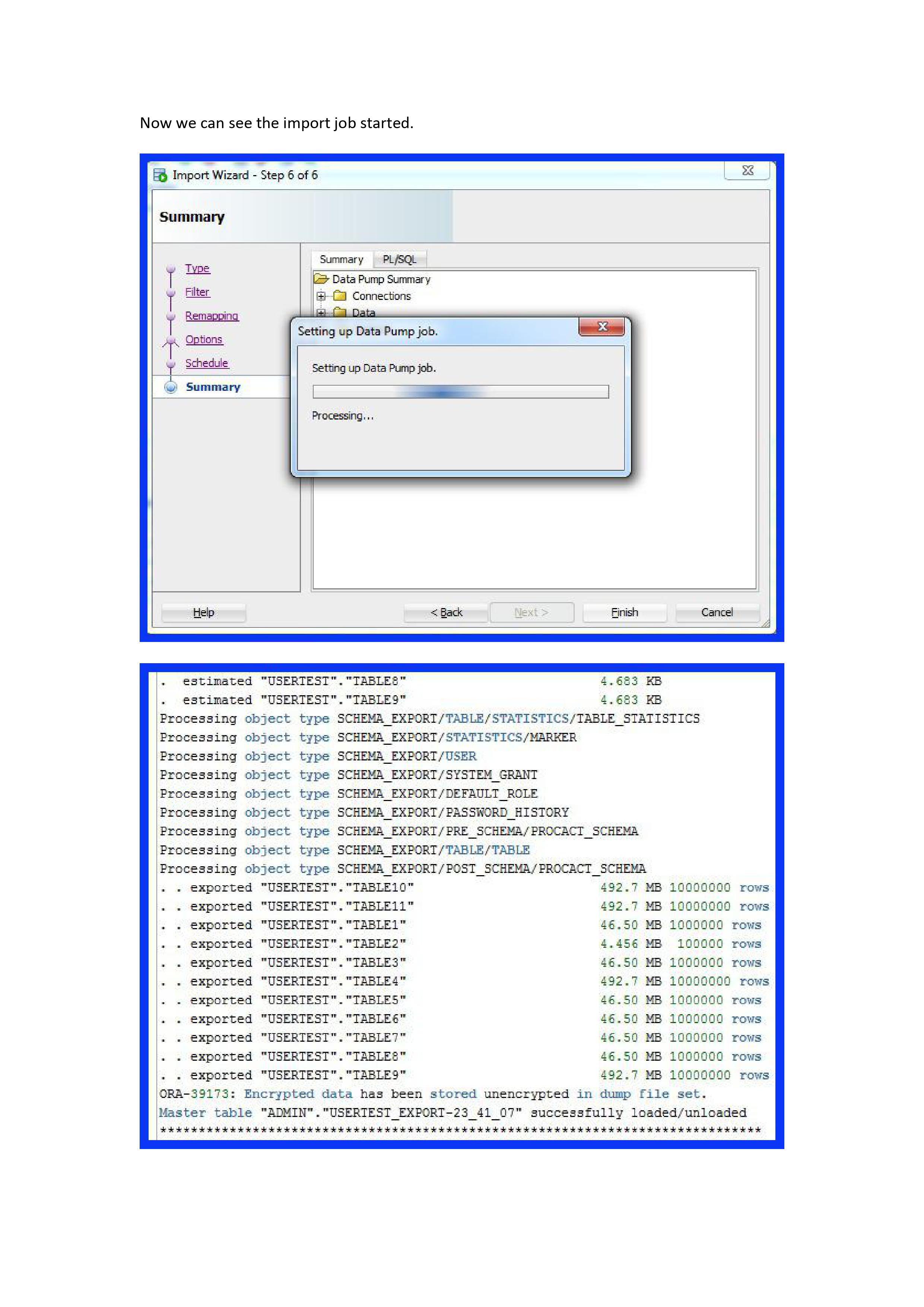This screenshot has height=1307, width=924.
Task: Click the Data Pump job progress bar
Action: [x=460, y=392]
